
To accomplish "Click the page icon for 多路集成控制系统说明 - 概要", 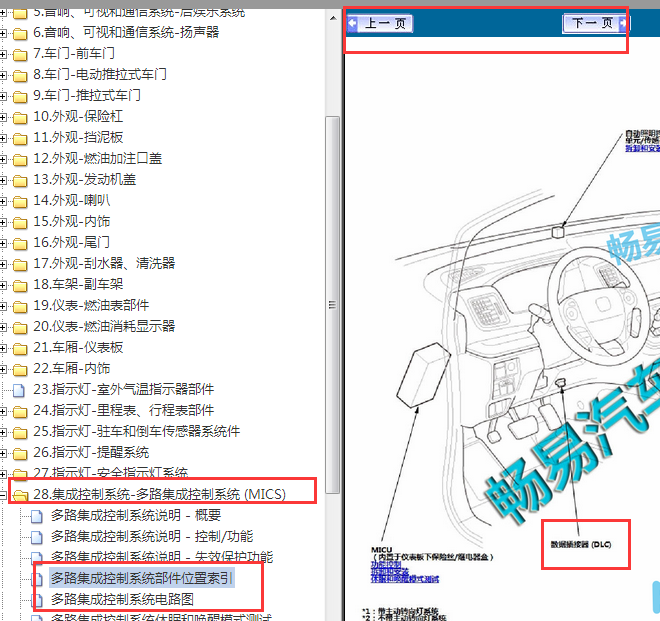I will tap(37, 516).
